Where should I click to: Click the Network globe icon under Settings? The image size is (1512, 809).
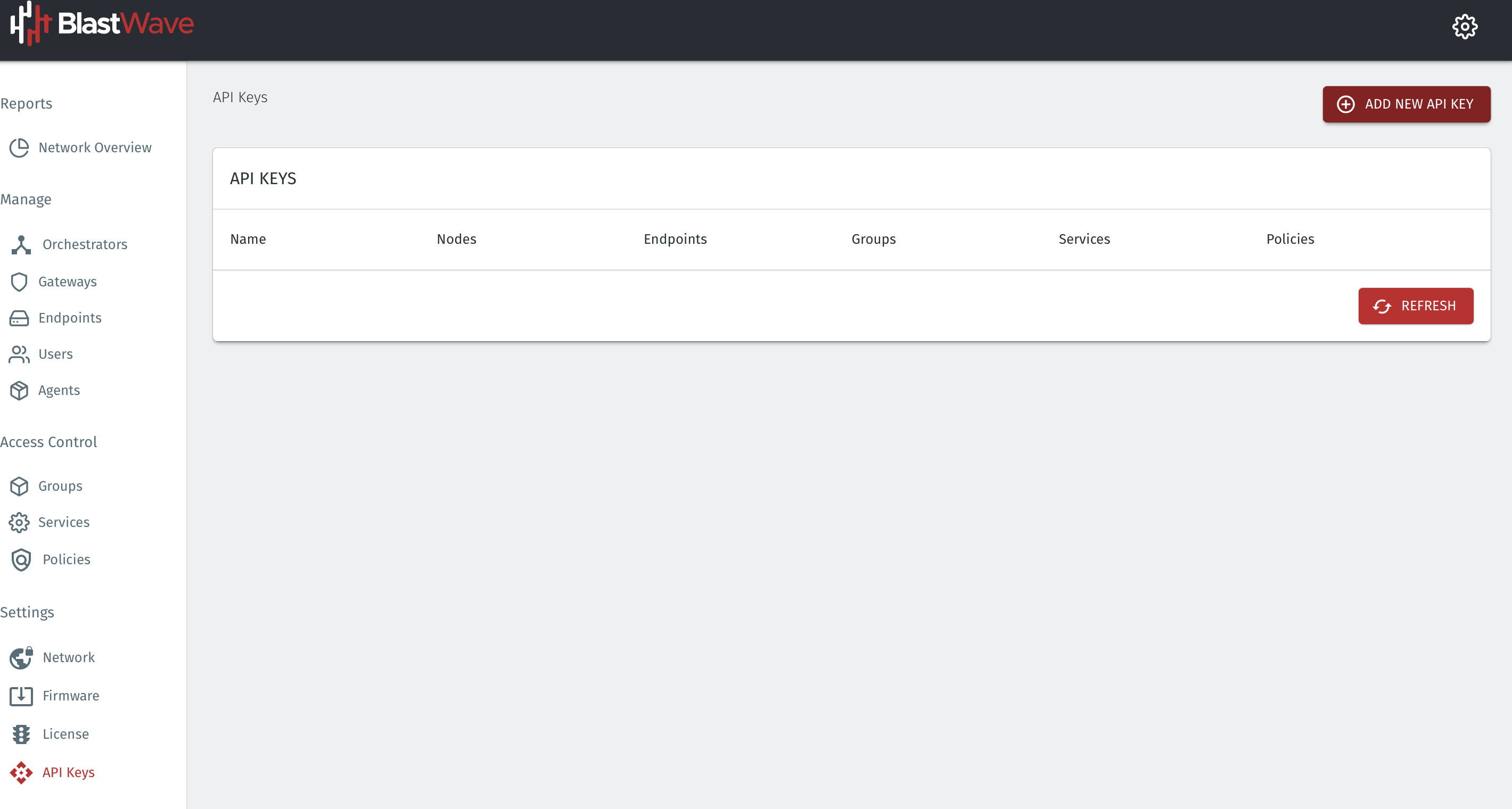[x=21, y=658]
